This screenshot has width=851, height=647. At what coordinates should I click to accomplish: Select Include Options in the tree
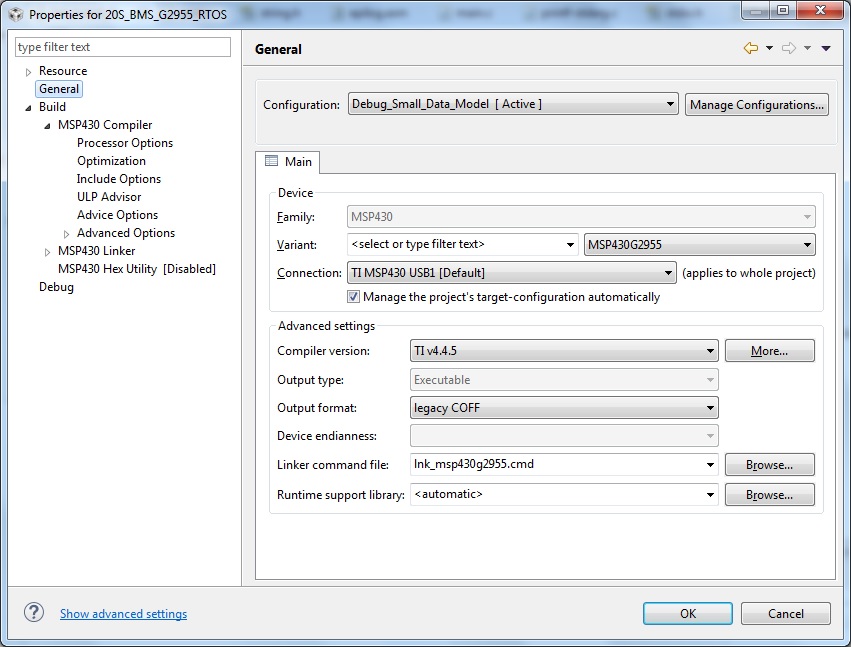coord(119,179)
